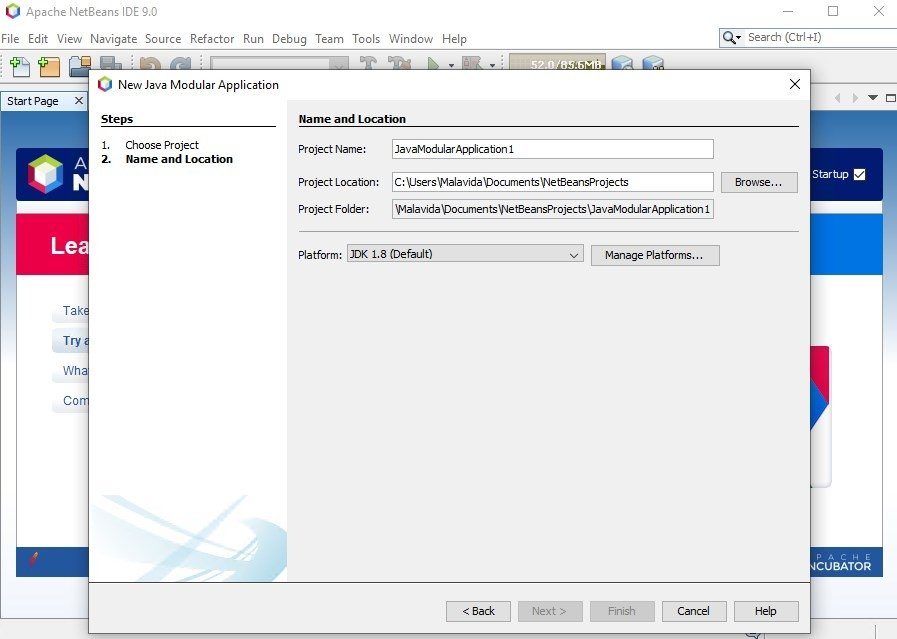Click the Build Project hammer icon
Screen dimensions: 897x639
[x=368, y=63]
